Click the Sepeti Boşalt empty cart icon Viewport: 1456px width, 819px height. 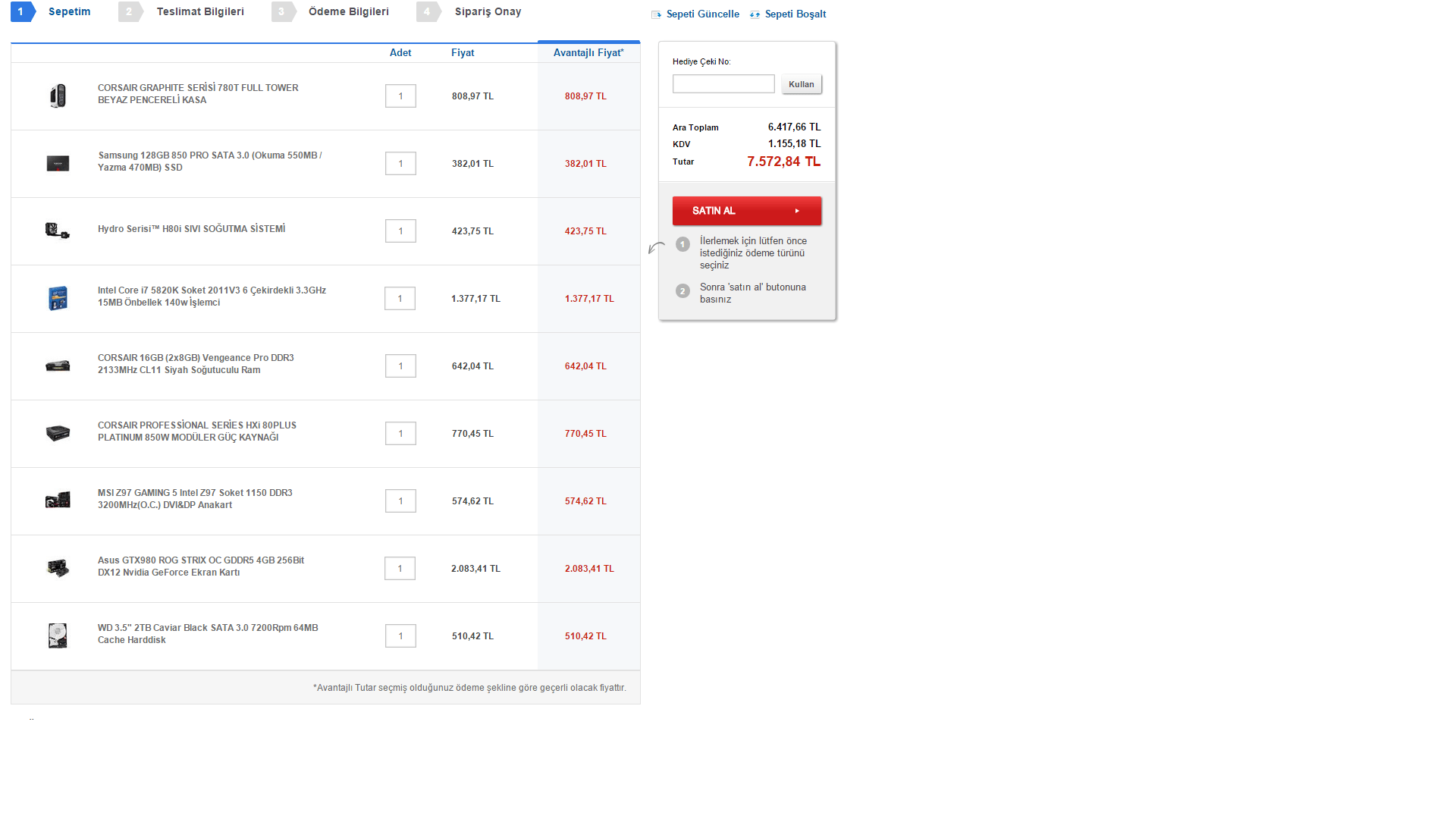[x=755, y=14]
